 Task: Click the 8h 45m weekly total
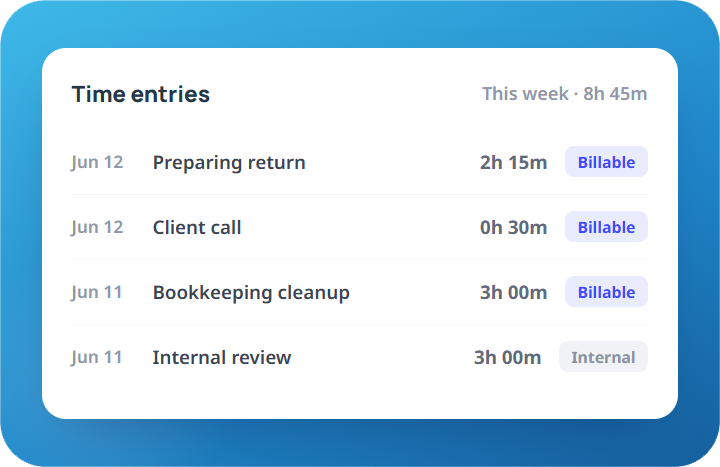[x=615, y=94]
